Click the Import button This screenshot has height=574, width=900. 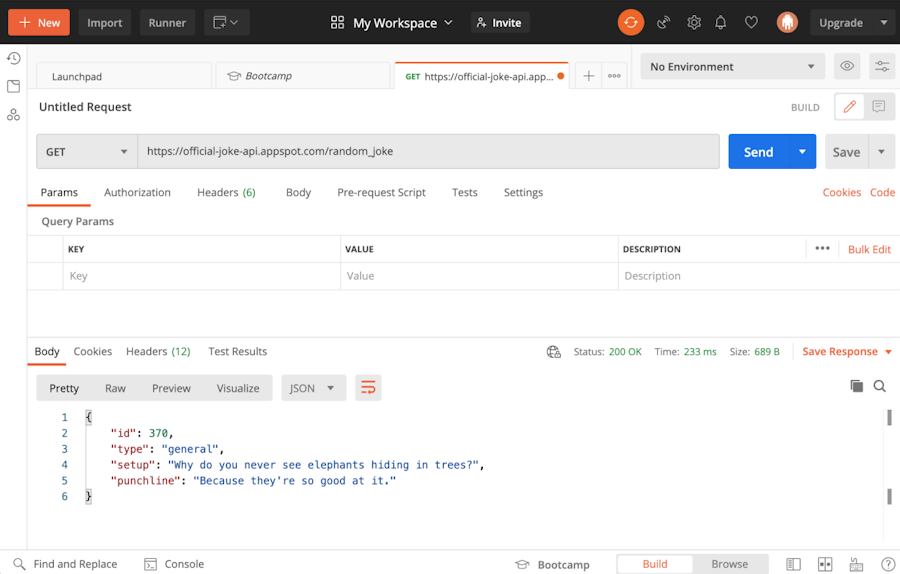point(104,22)
